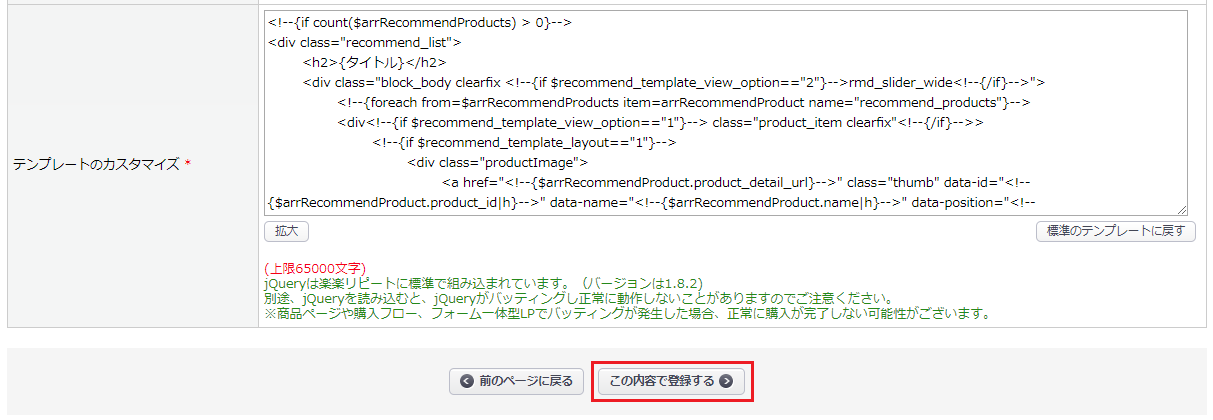Click the left-arrow icon on 前のページに戻る
The height and width of the screenshot is (420, 1213).
(467, 381)
